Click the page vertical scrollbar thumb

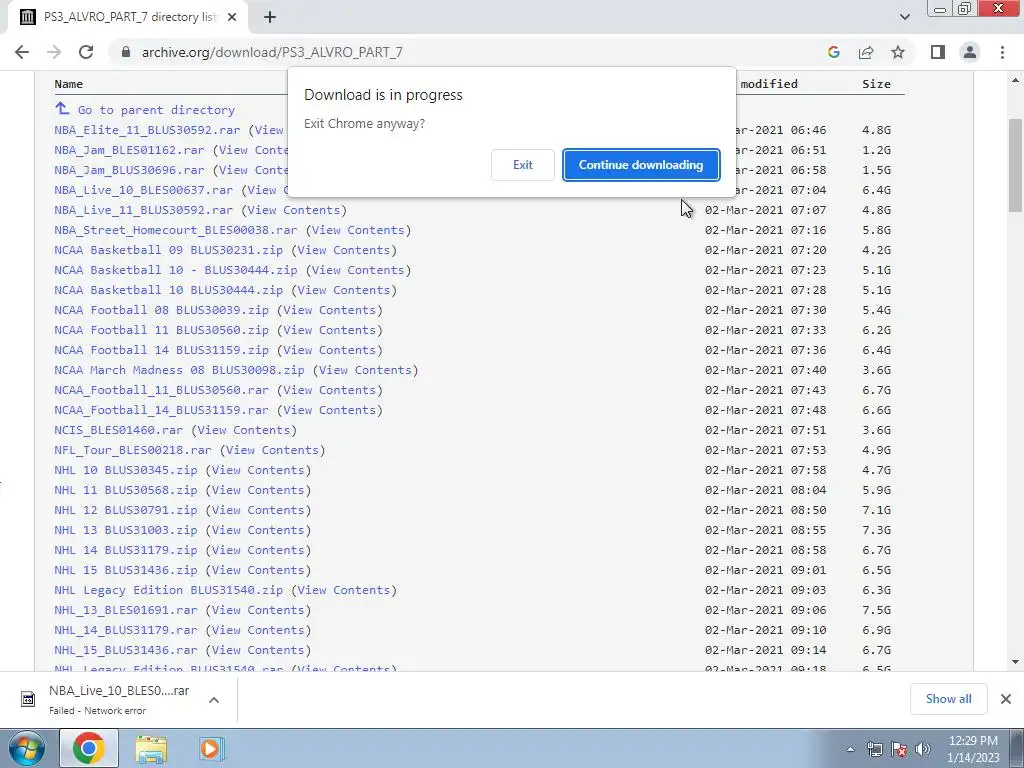(x=1015, y=165)
